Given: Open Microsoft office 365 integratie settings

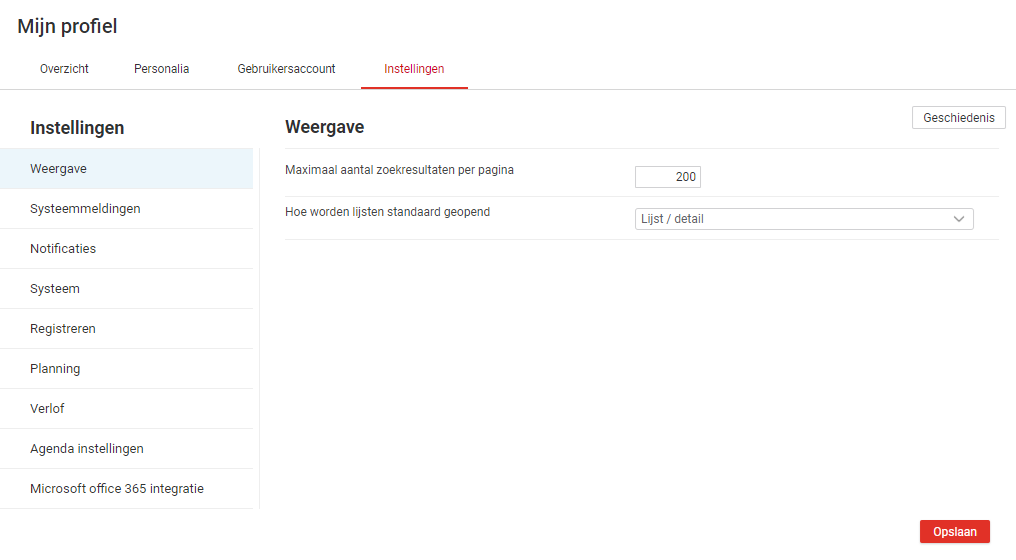Looking at the screenshot, I should point(117,489).
